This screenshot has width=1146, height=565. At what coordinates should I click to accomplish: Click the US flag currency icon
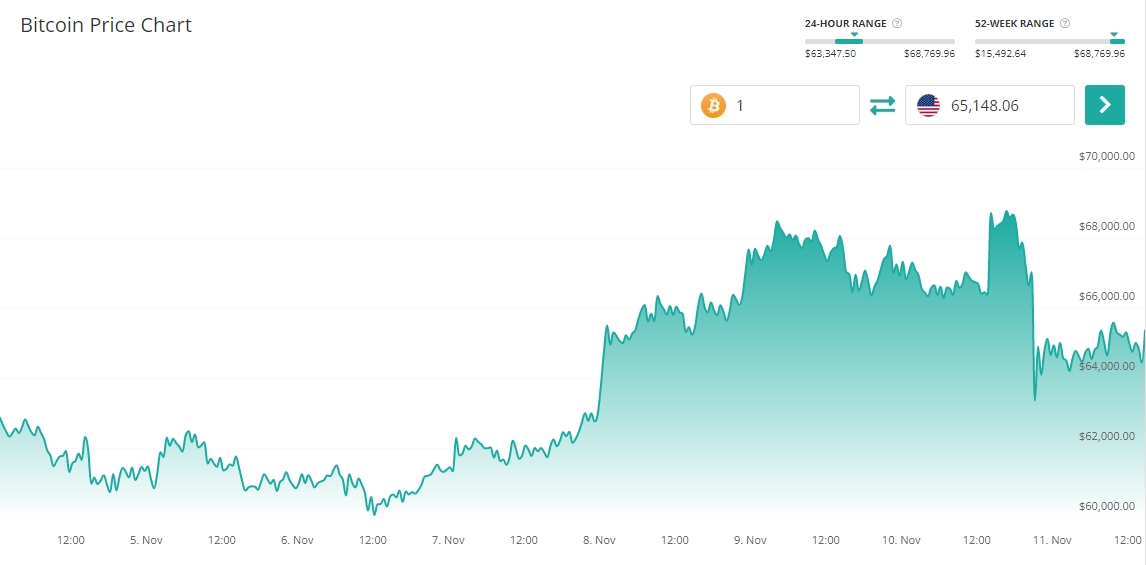pyautogui.click(x=928, y=105)
